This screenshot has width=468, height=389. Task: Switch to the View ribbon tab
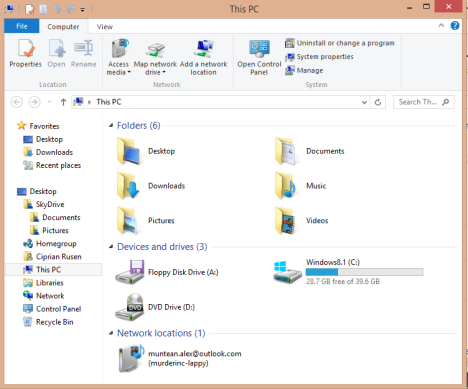click(105, 27)
